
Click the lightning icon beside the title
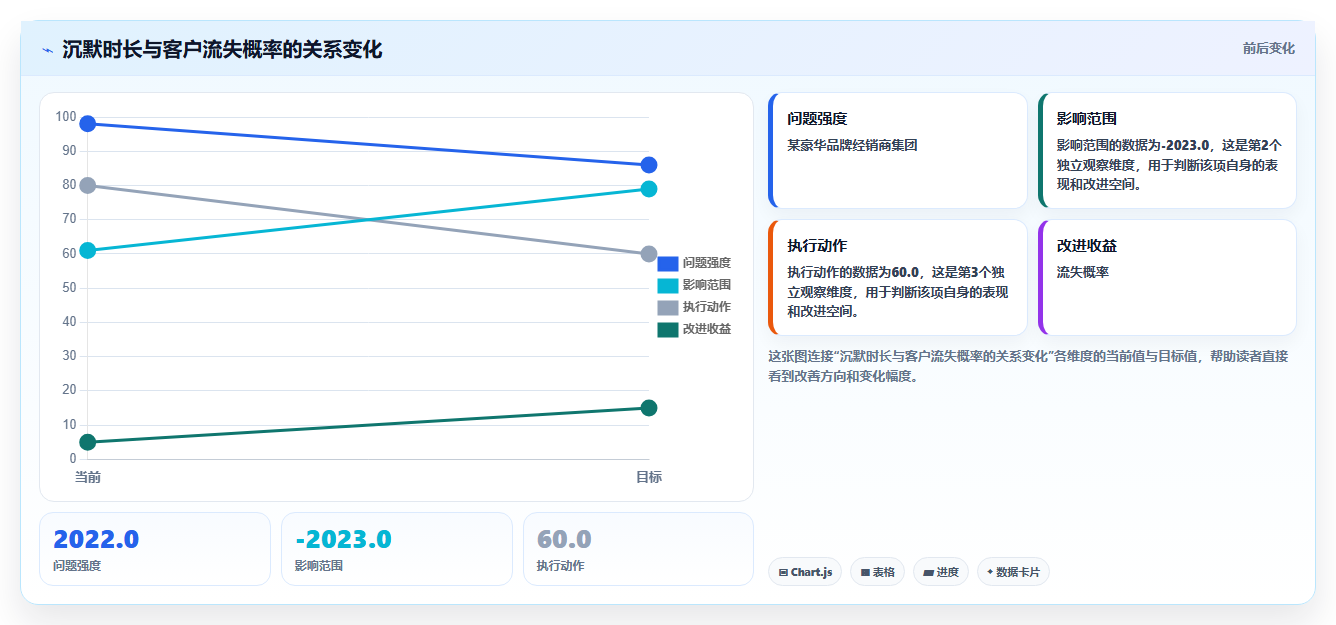pos(47,50)
